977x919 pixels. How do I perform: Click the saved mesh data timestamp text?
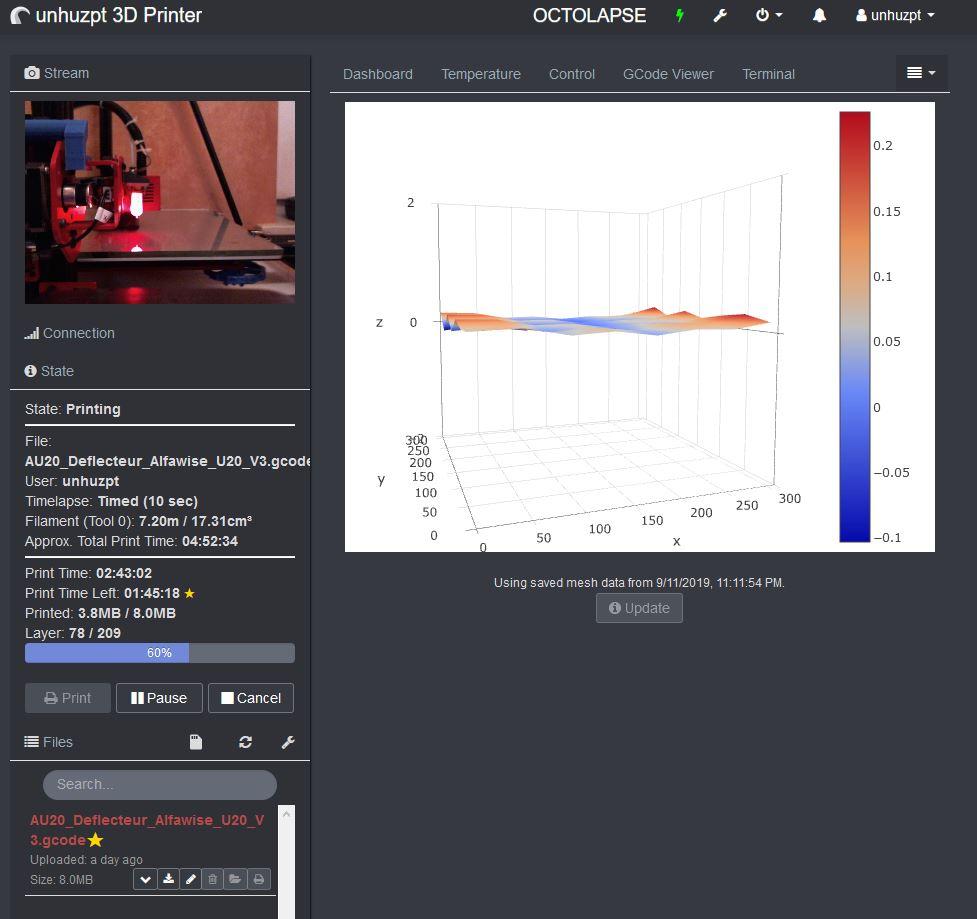(639, 583)
